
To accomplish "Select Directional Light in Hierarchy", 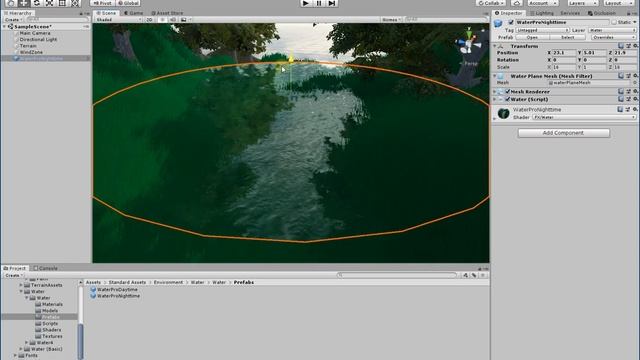I will [x=38, y=40].
